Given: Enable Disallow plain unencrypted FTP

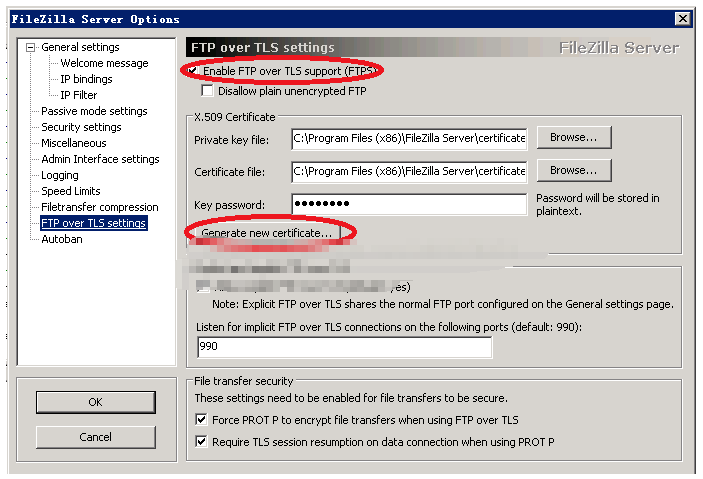Looking at the screenshot, I should click(208, 91).
